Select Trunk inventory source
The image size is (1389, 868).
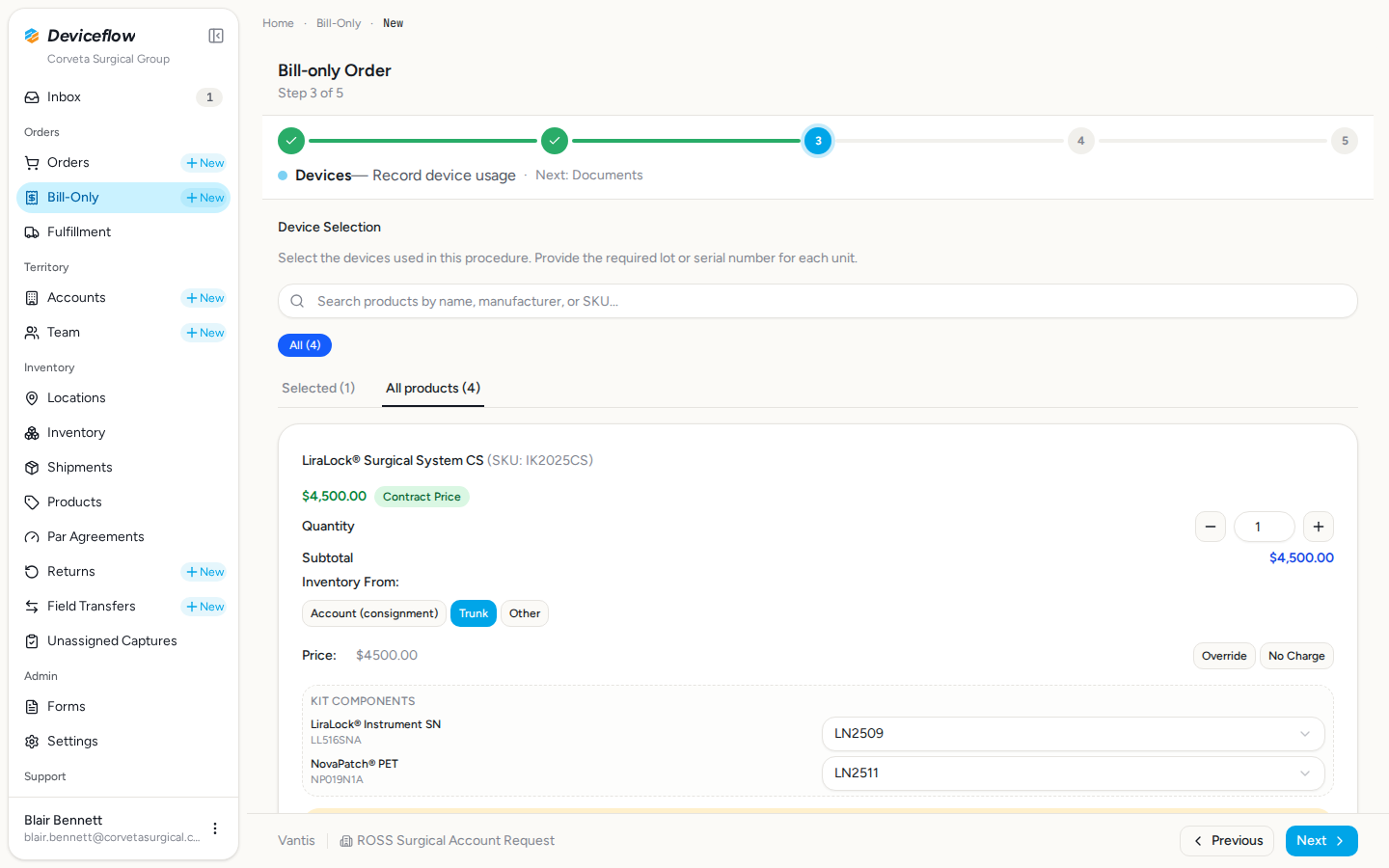474,613
